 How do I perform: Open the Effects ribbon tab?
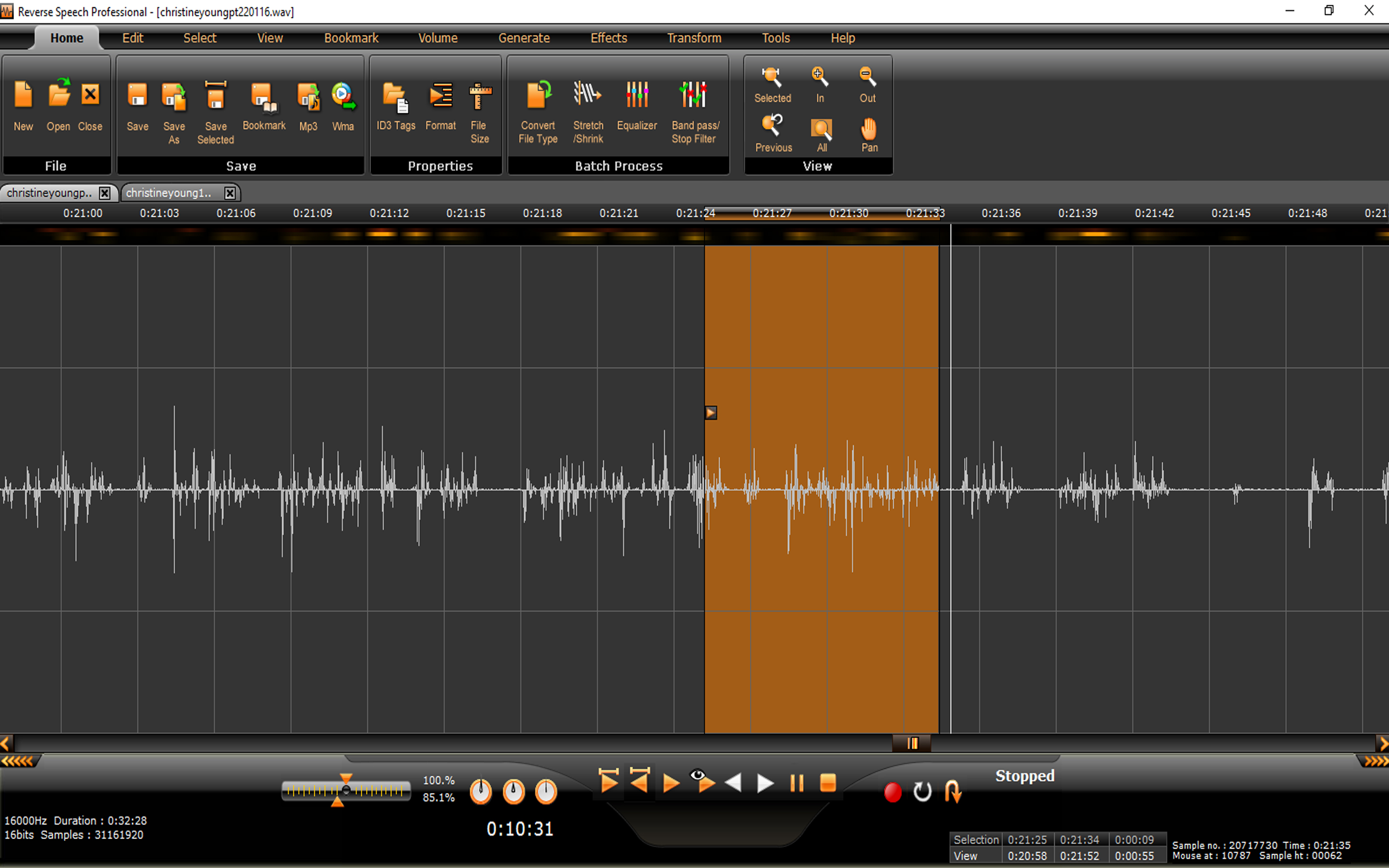609,38
